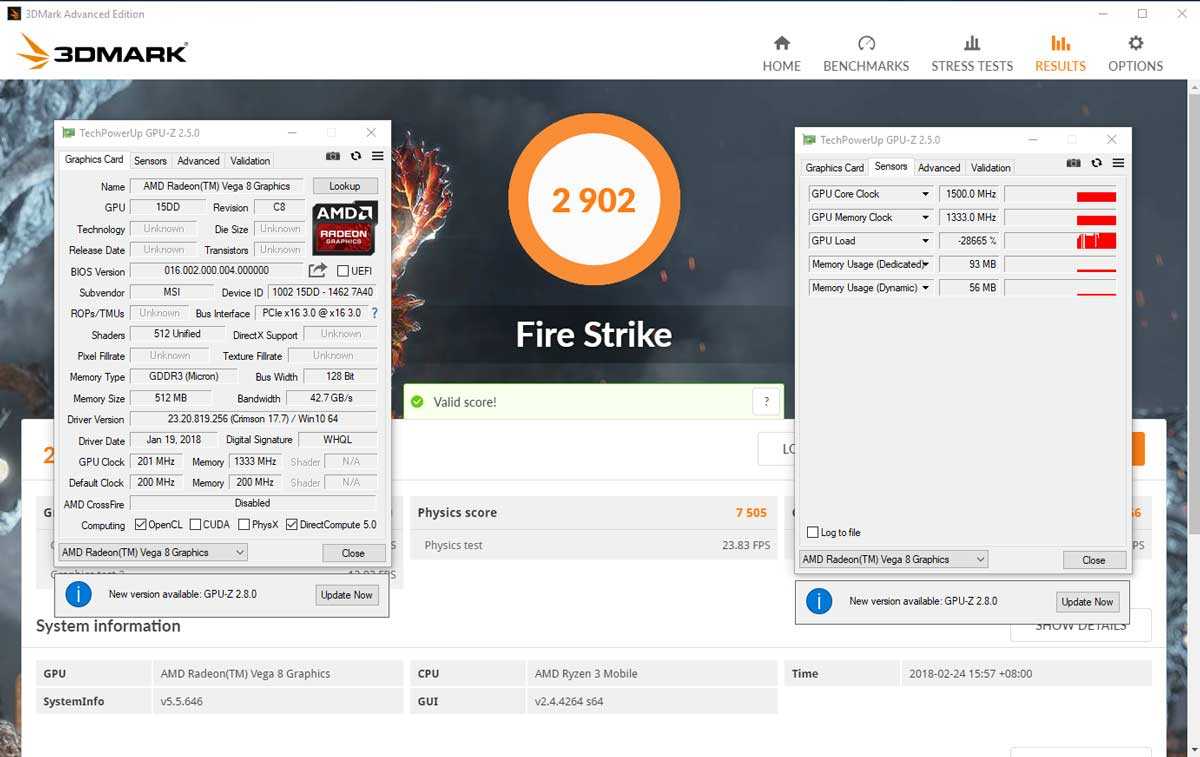Enable the Log to file checkbox
Viewport: 1200px width, 757px height.
[x=812, y=532]
